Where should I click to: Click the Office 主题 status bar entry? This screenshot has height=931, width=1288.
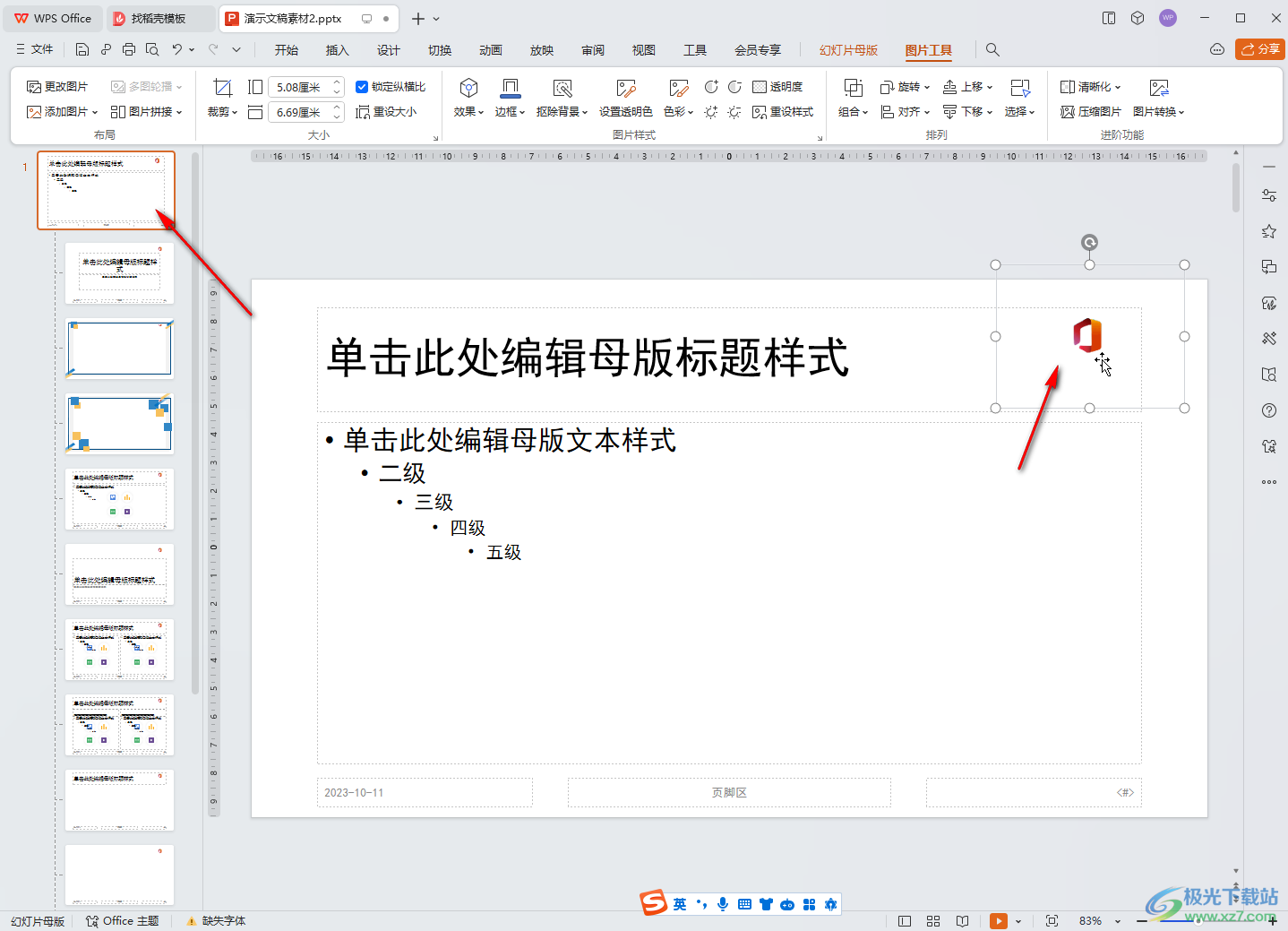122,921
